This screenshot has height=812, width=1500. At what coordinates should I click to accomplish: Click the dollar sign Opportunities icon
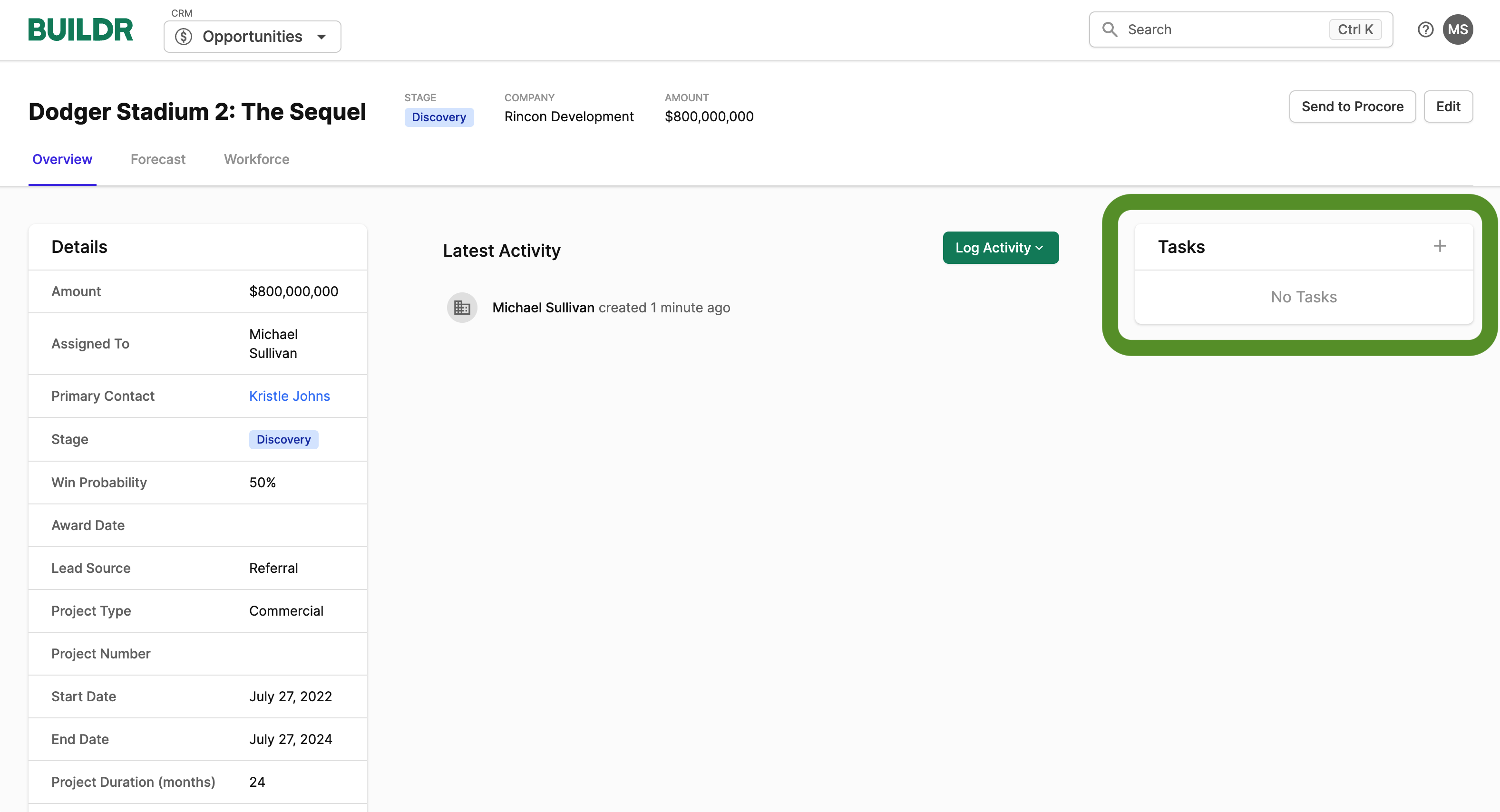pyautogui.click(x=184, y=37)
